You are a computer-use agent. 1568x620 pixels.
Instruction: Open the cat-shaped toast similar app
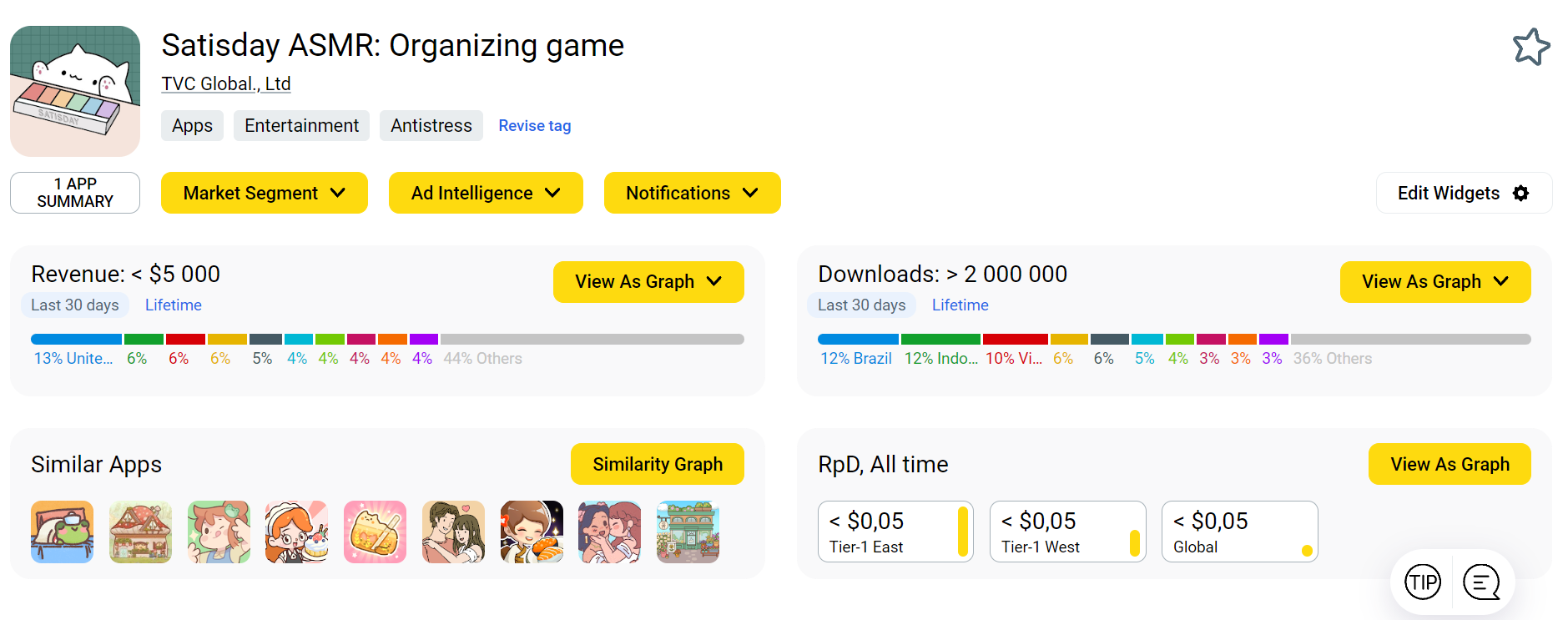coord(375,532)
